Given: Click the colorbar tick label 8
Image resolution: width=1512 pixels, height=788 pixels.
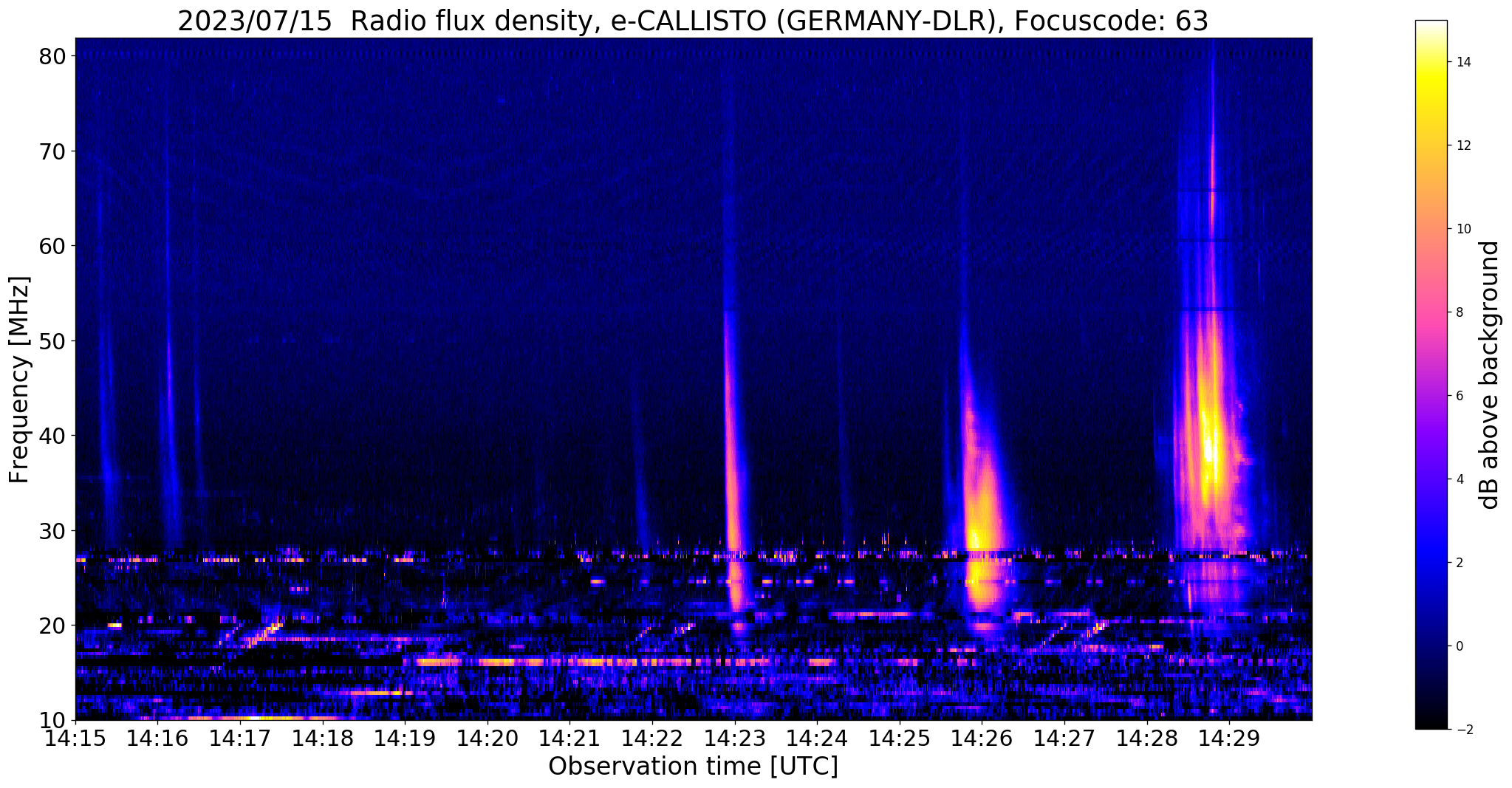Looking at the screenshot, I should pyautogui.click(x=1460, y=312).
